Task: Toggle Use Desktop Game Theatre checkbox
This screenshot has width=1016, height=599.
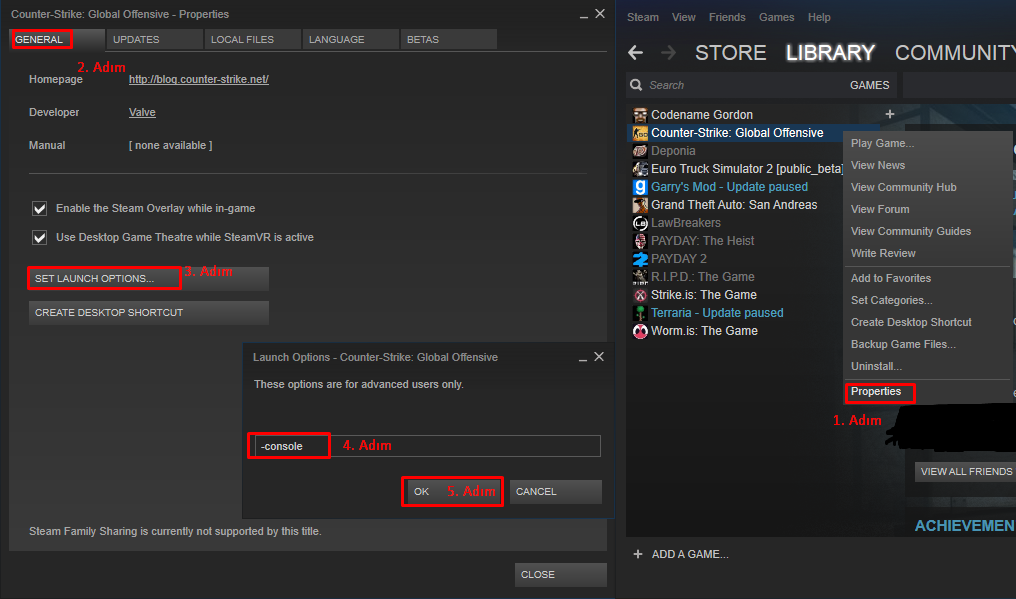Action: click(40, 238)
